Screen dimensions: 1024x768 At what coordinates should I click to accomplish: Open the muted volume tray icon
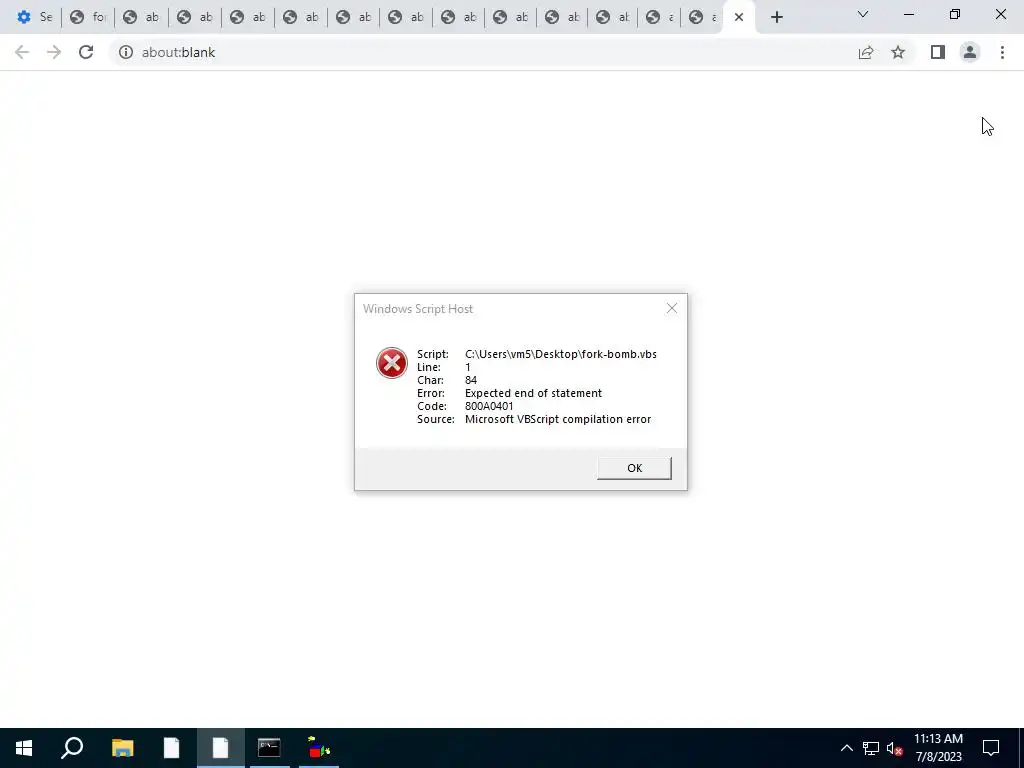click(x=894, y=748)
